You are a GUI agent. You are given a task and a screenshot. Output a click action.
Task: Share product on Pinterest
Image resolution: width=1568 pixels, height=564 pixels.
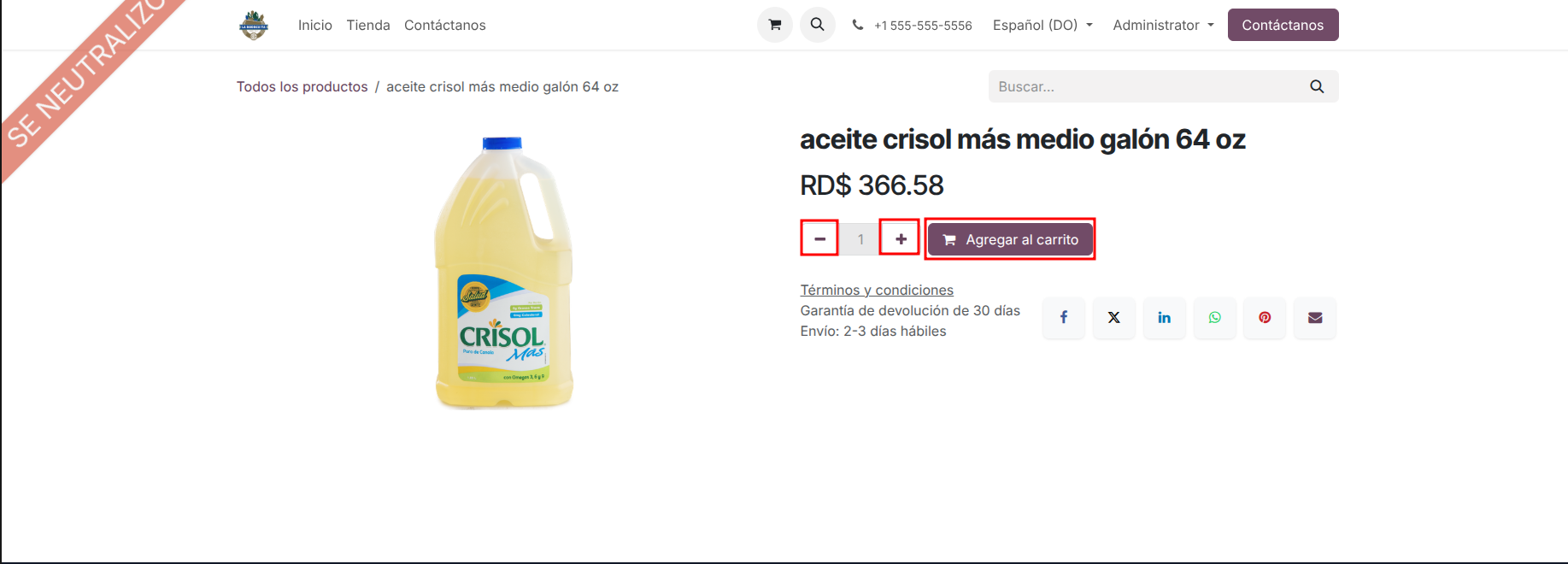coord(1265,318)
